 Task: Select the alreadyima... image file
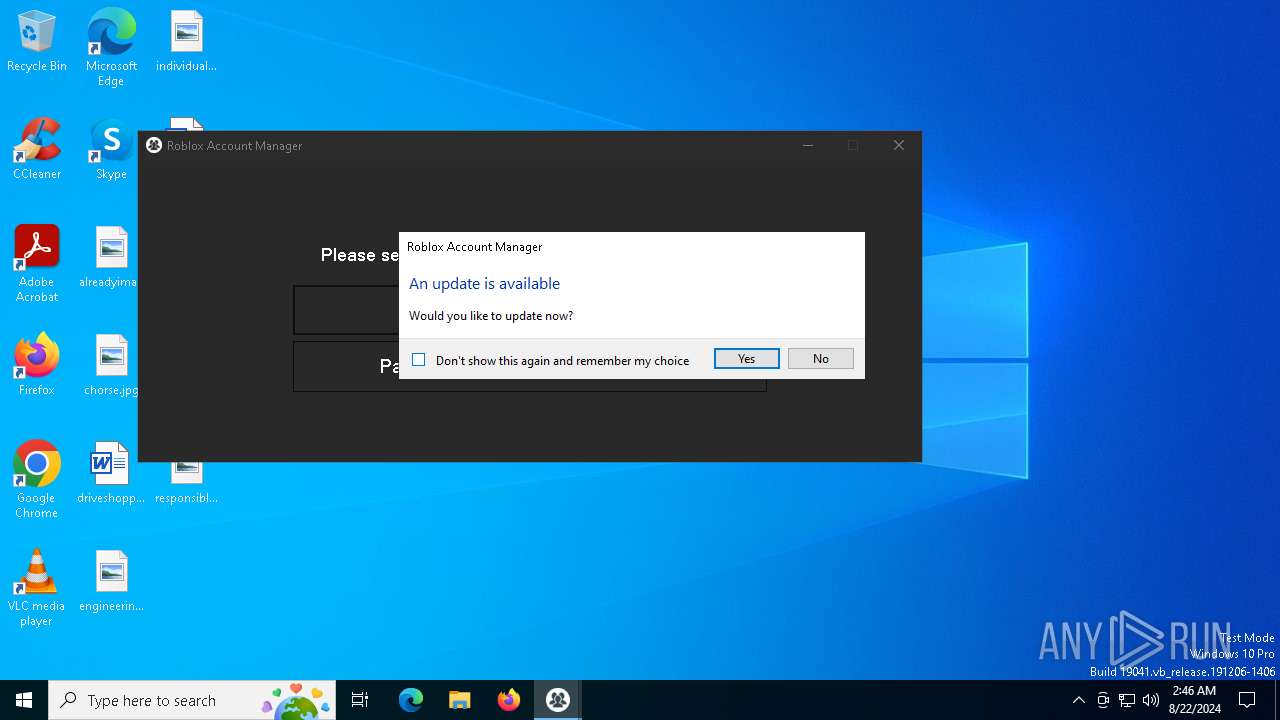111,258
